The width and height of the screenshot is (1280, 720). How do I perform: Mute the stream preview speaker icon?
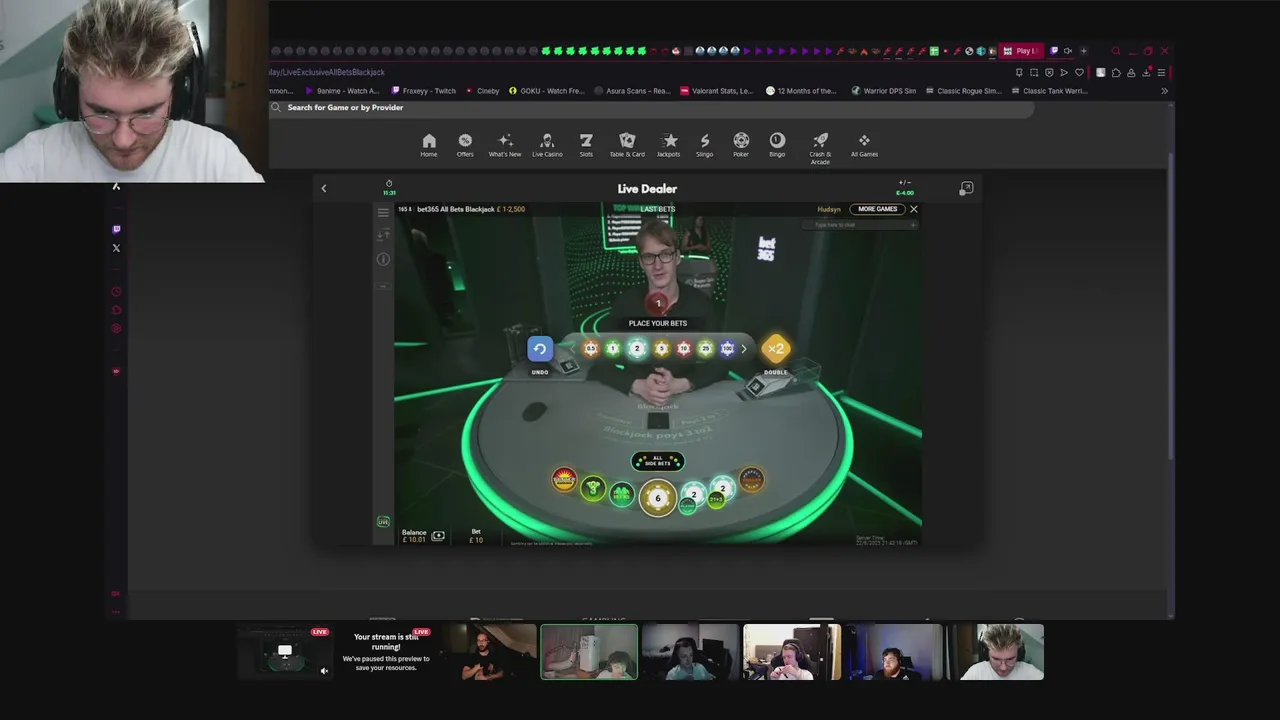(x=324, y=671)
